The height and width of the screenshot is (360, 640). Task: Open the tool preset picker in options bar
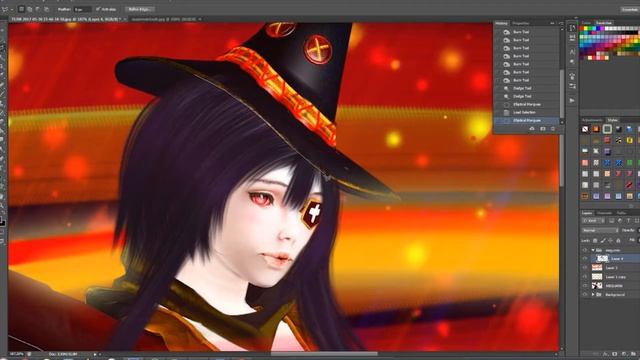pos(7,9)
